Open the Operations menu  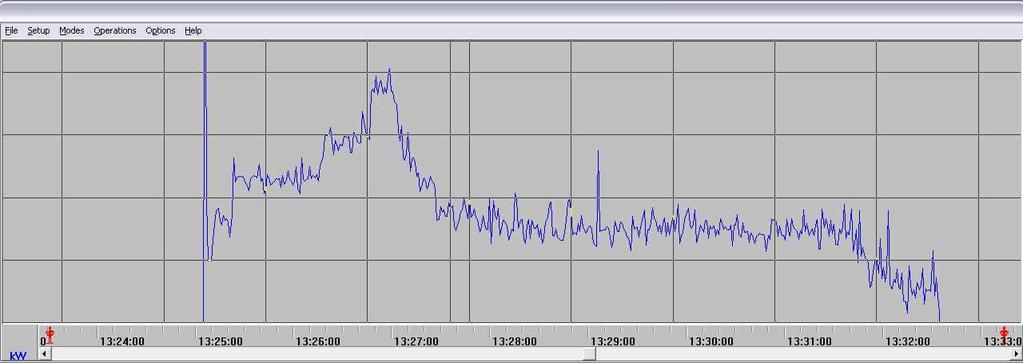click(x=115, y=31)
